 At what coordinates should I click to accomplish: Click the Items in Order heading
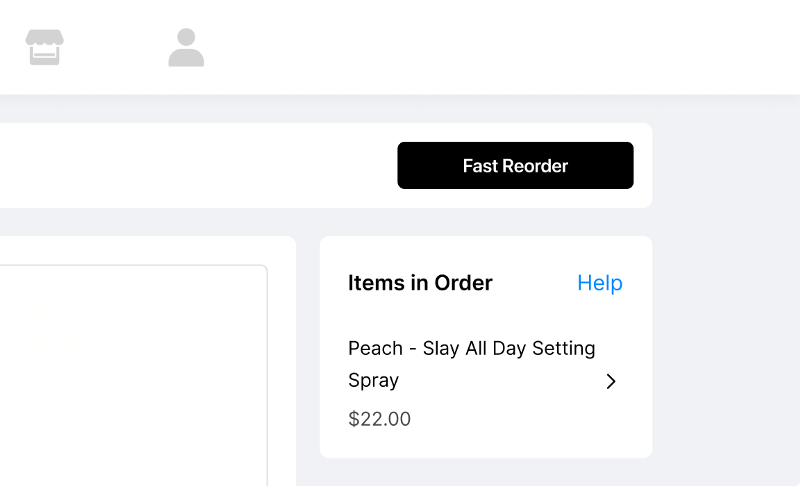point(420,283)
